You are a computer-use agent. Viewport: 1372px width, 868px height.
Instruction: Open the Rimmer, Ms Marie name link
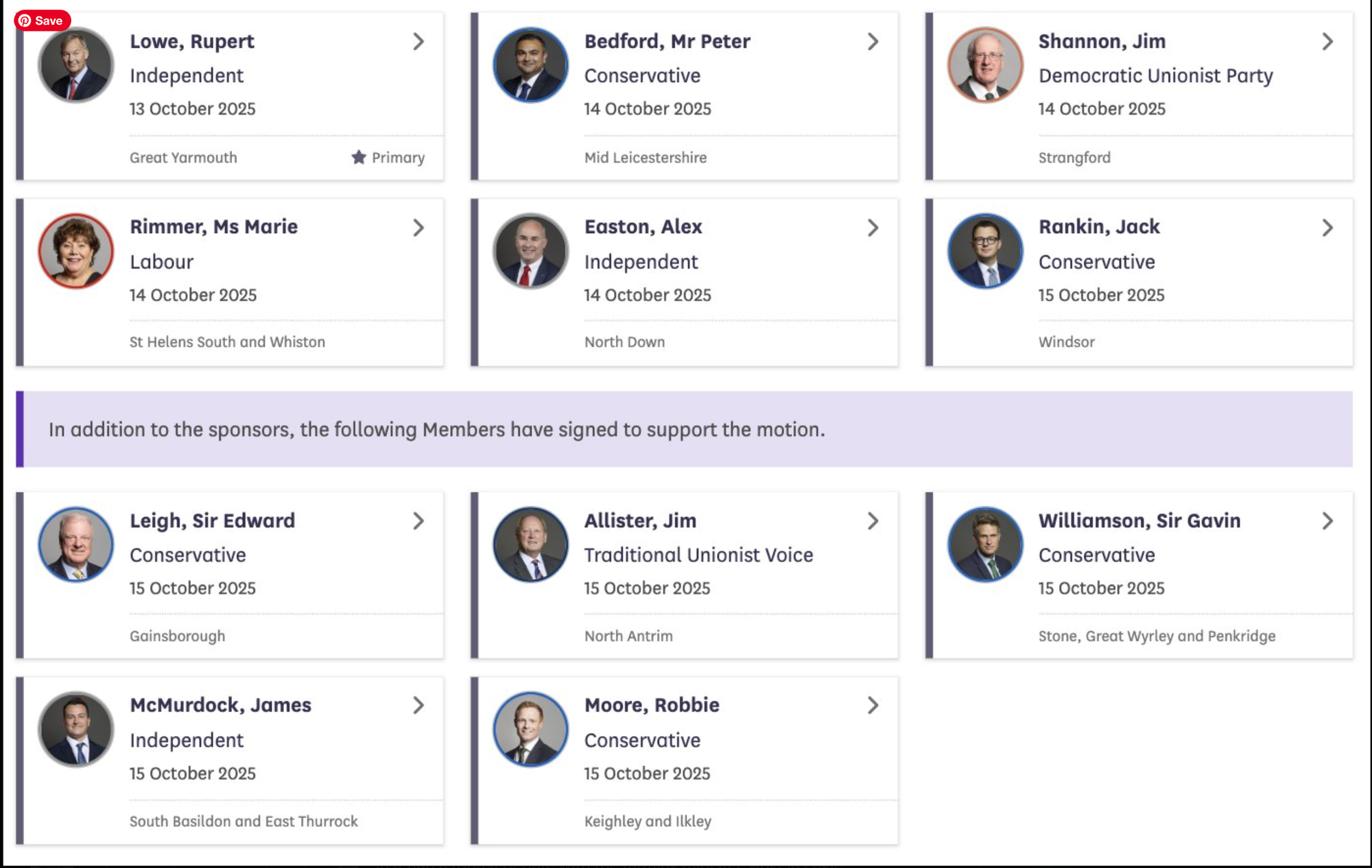[x=213, y=227]
